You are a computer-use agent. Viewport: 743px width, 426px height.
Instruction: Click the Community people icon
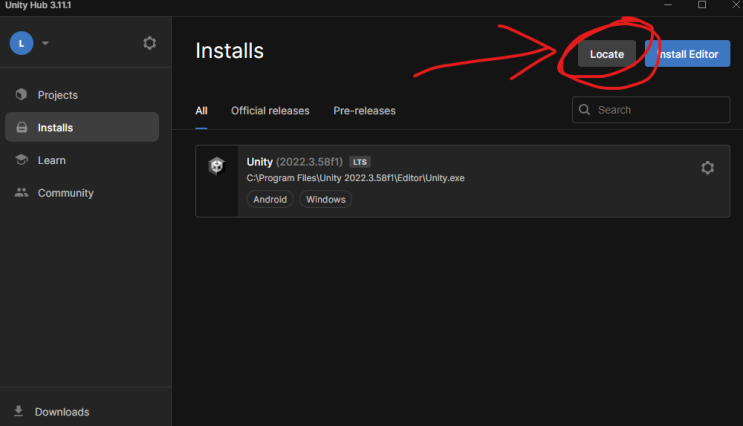tap(21, 192)
